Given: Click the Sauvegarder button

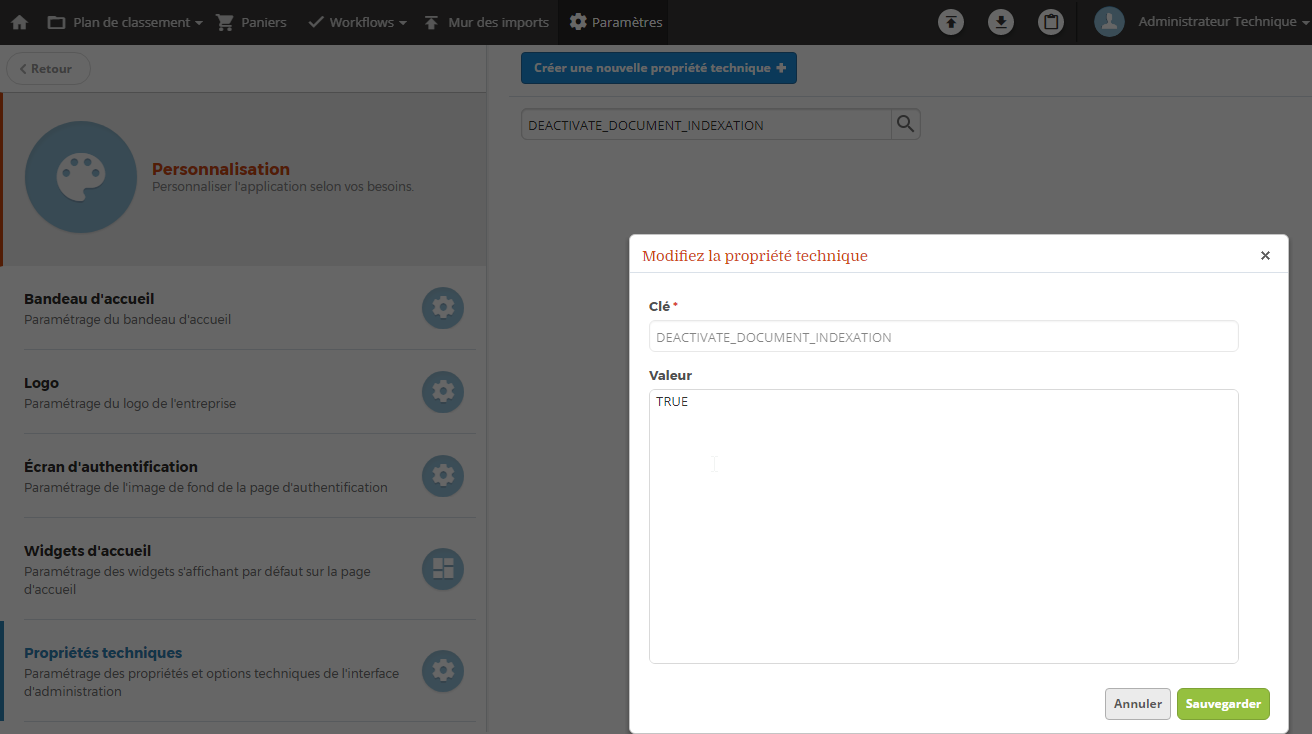Looking at the screenshot, I should (1223, 704).
